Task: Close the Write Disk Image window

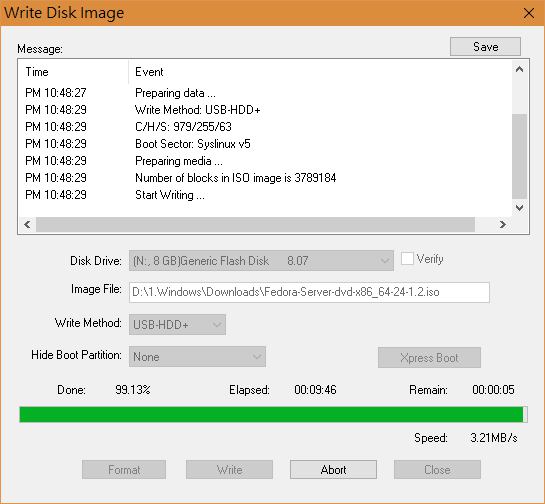Action: tap(529, 13)
